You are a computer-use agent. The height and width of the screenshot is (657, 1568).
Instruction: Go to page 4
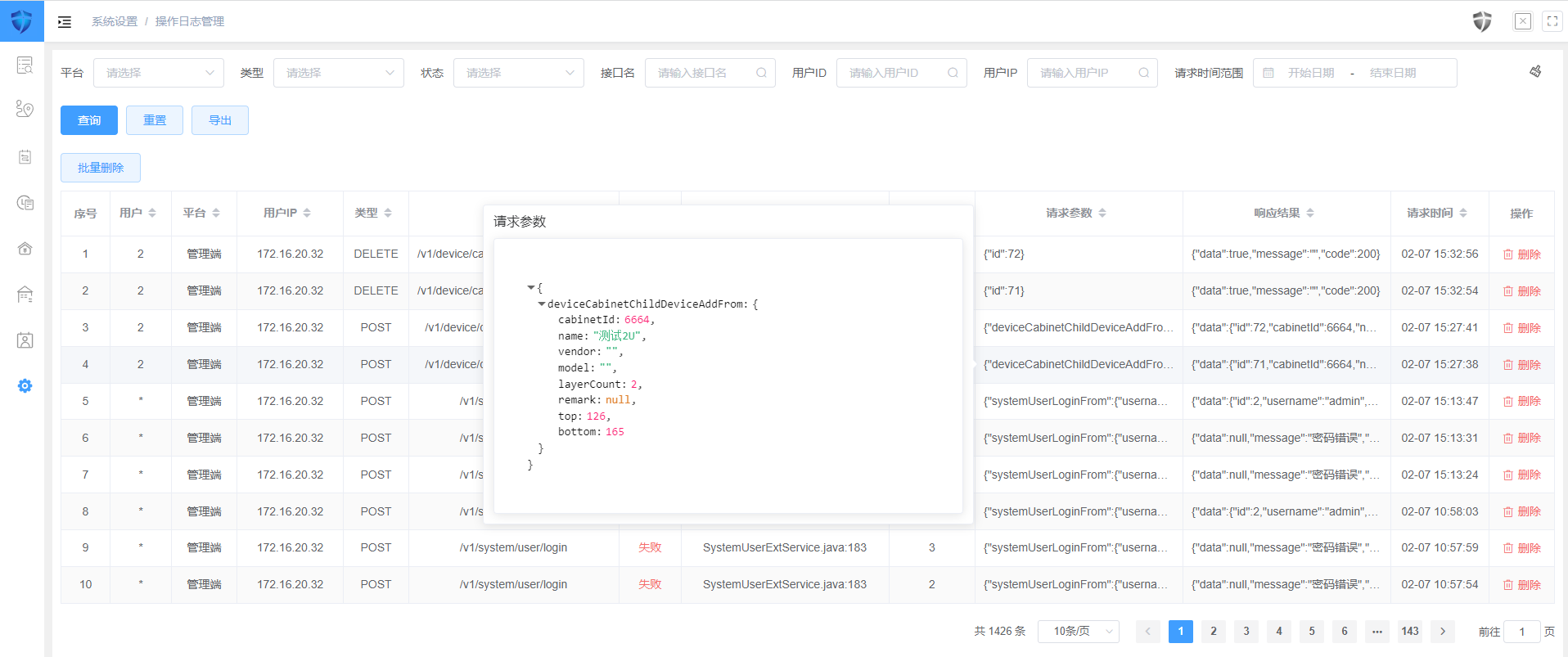[1279, 631]
